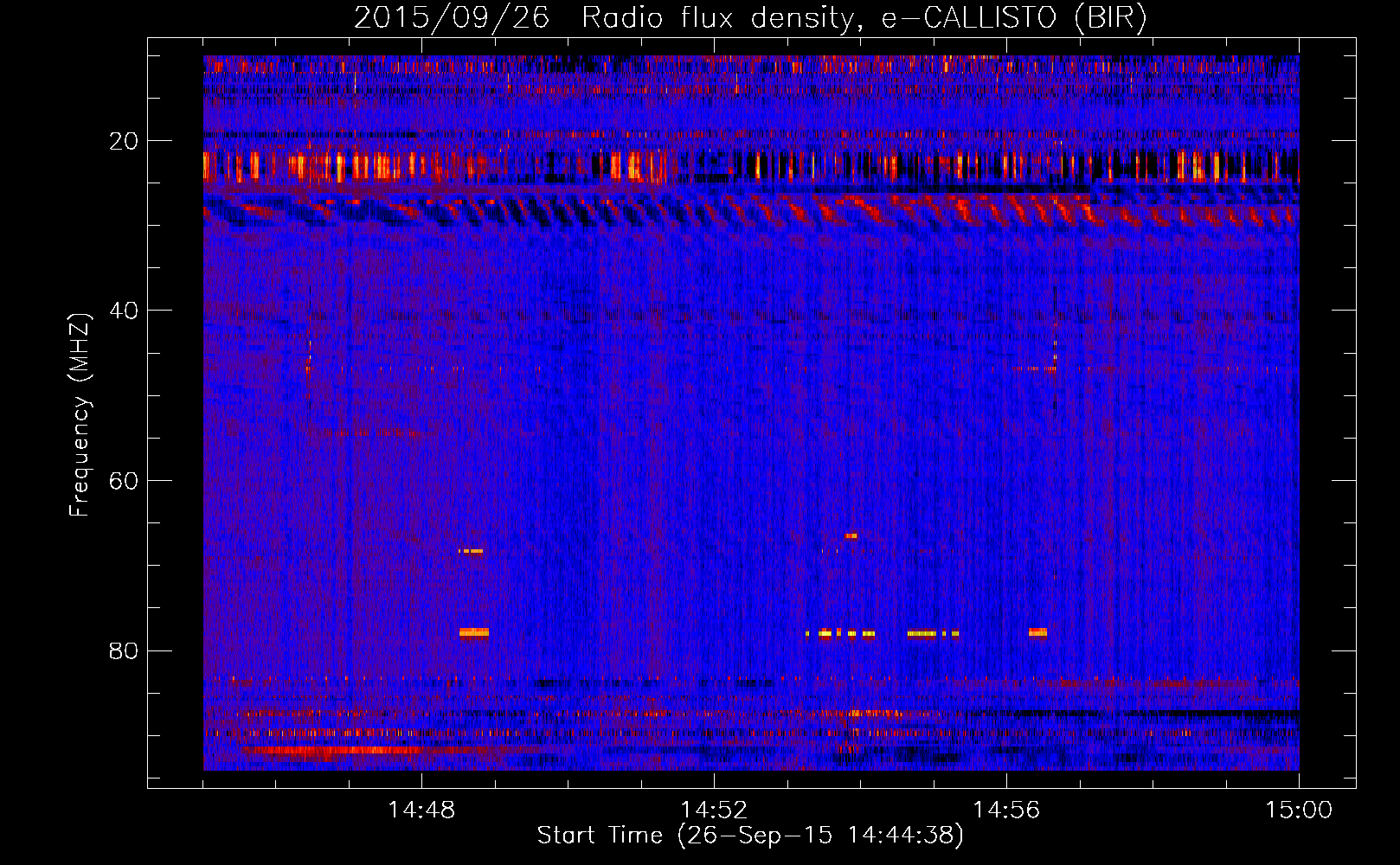Click the plot title '2015/09/26 Radio flux density'
Viewport: 1400px width, 865px height.
[x=751, y=18]
